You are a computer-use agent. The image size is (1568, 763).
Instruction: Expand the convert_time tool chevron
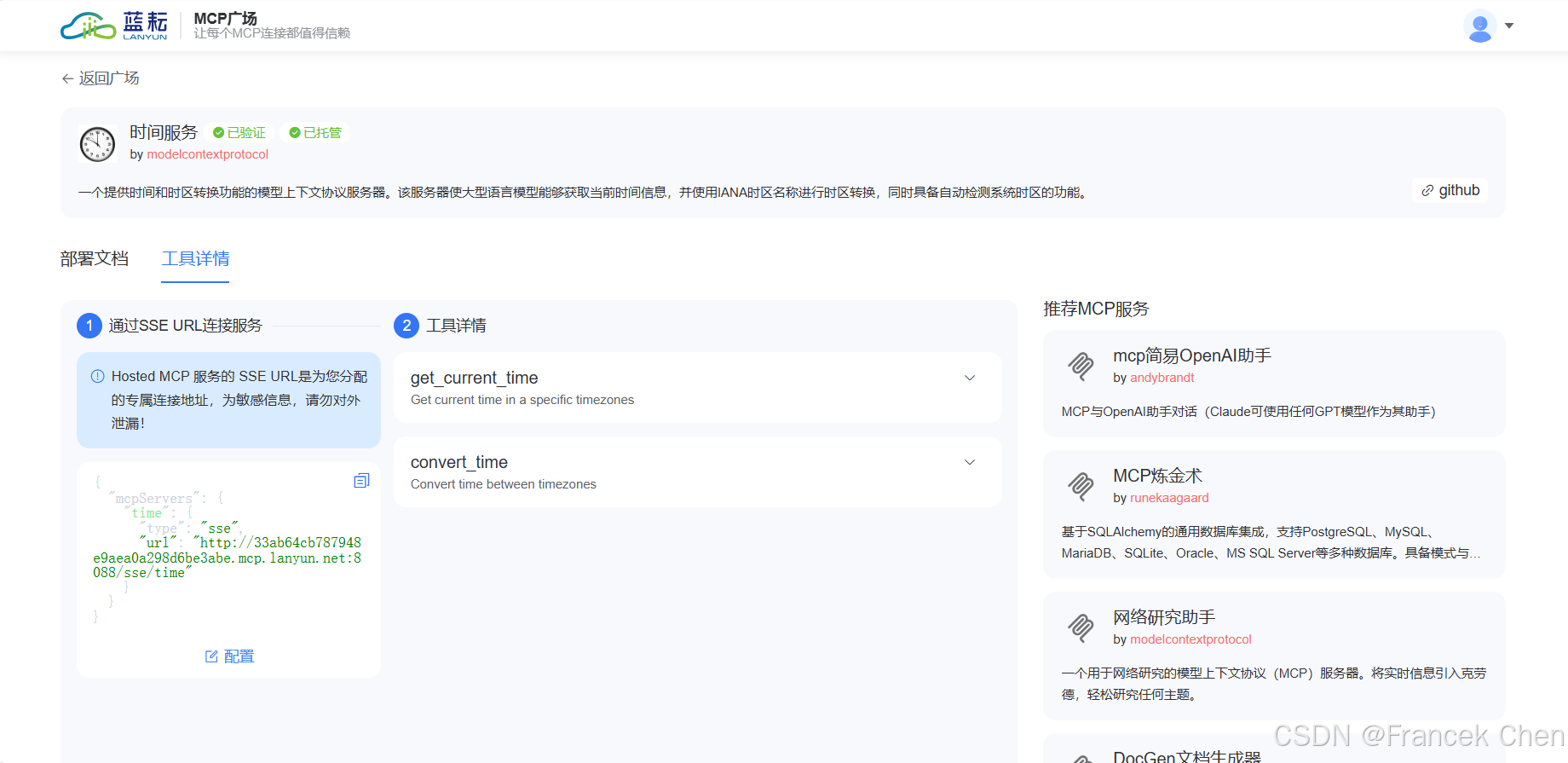tap(970, 462)
